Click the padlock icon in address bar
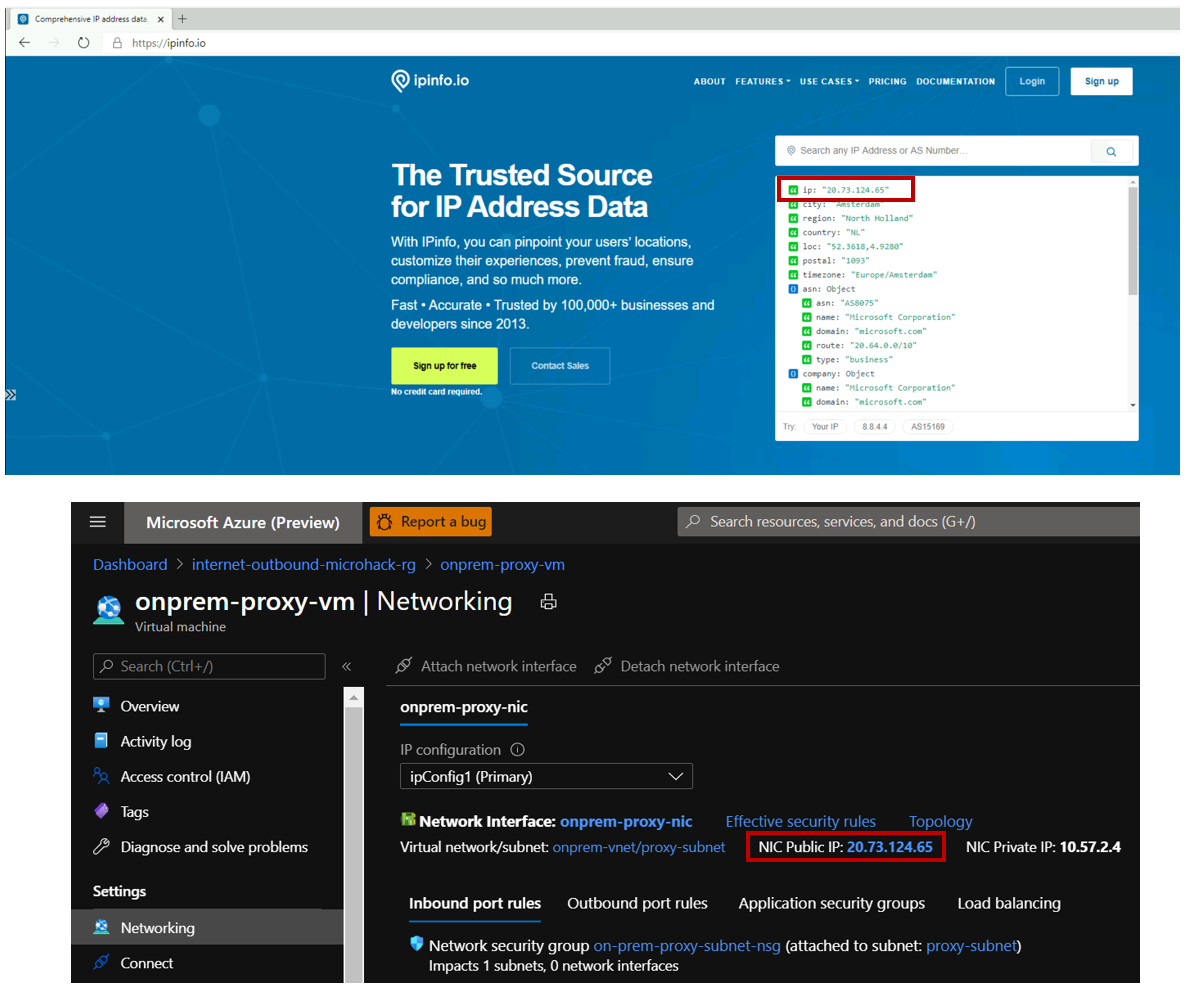 pyautogui.click(x=117, y=43)
